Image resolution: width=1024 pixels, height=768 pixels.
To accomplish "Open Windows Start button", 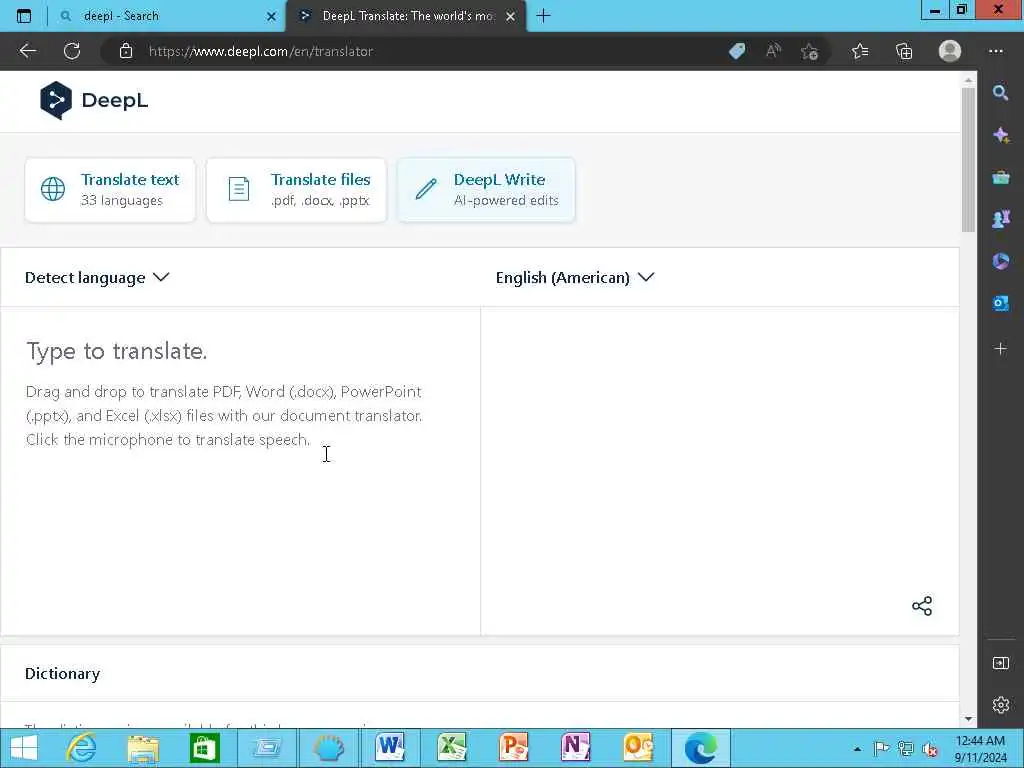I will [24, 748].
